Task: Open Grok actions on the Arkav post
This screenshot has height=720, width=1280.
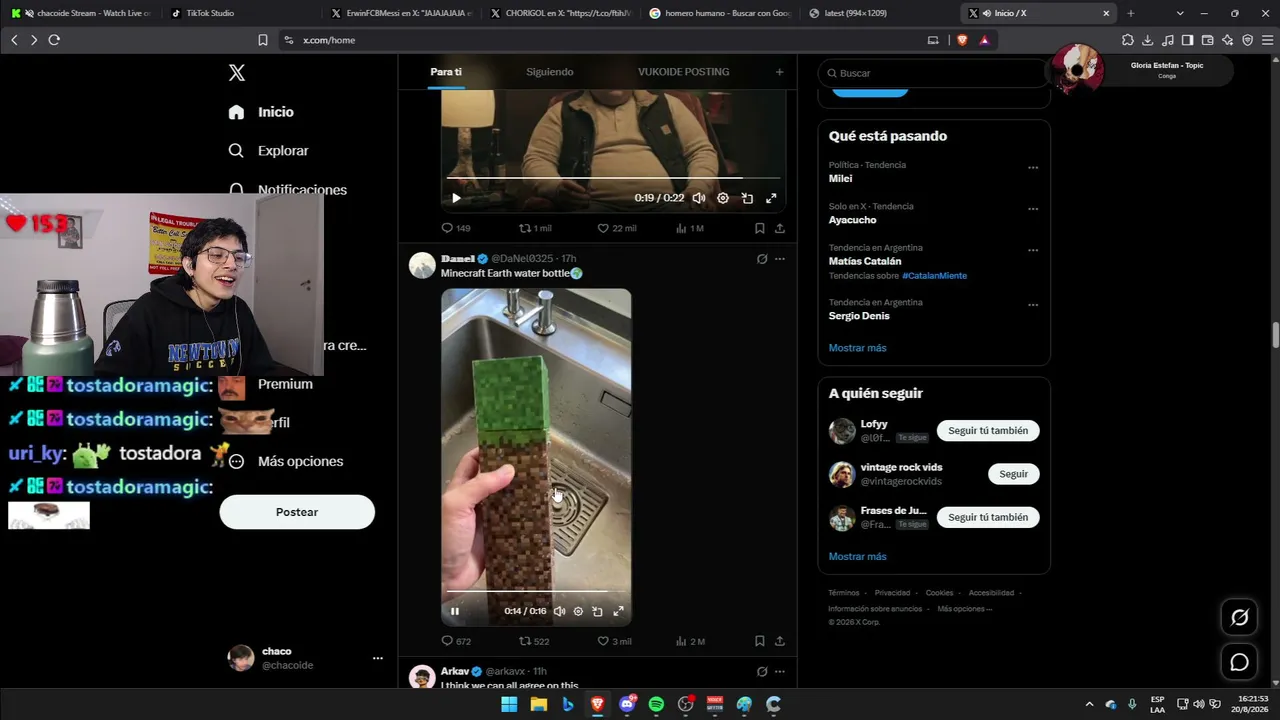Action: [x=762, y=671]
